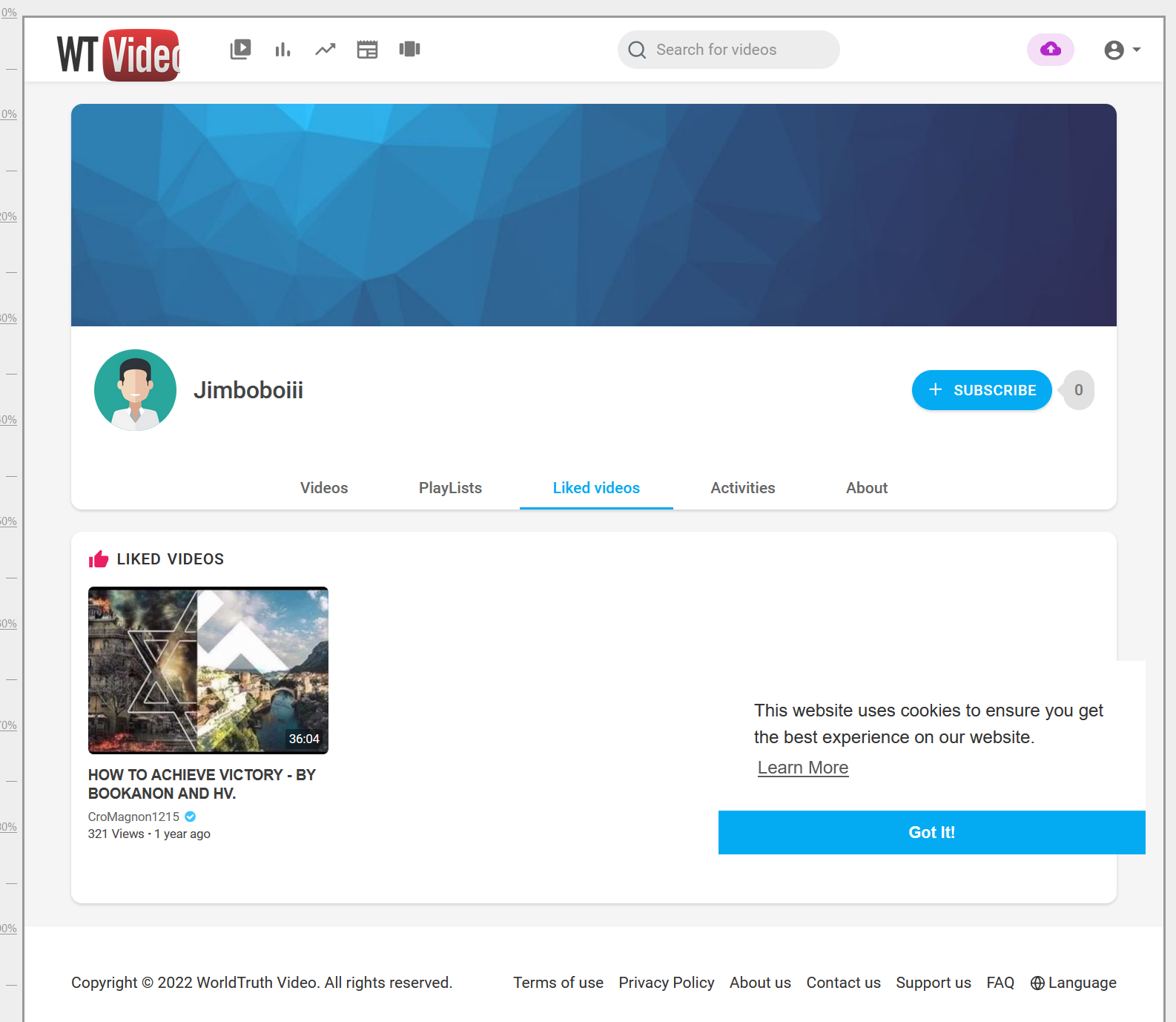Switch to the Activities tab
Viewport: 1176px width, 1022px height.
pyautogui.click(x=743, y=488)
